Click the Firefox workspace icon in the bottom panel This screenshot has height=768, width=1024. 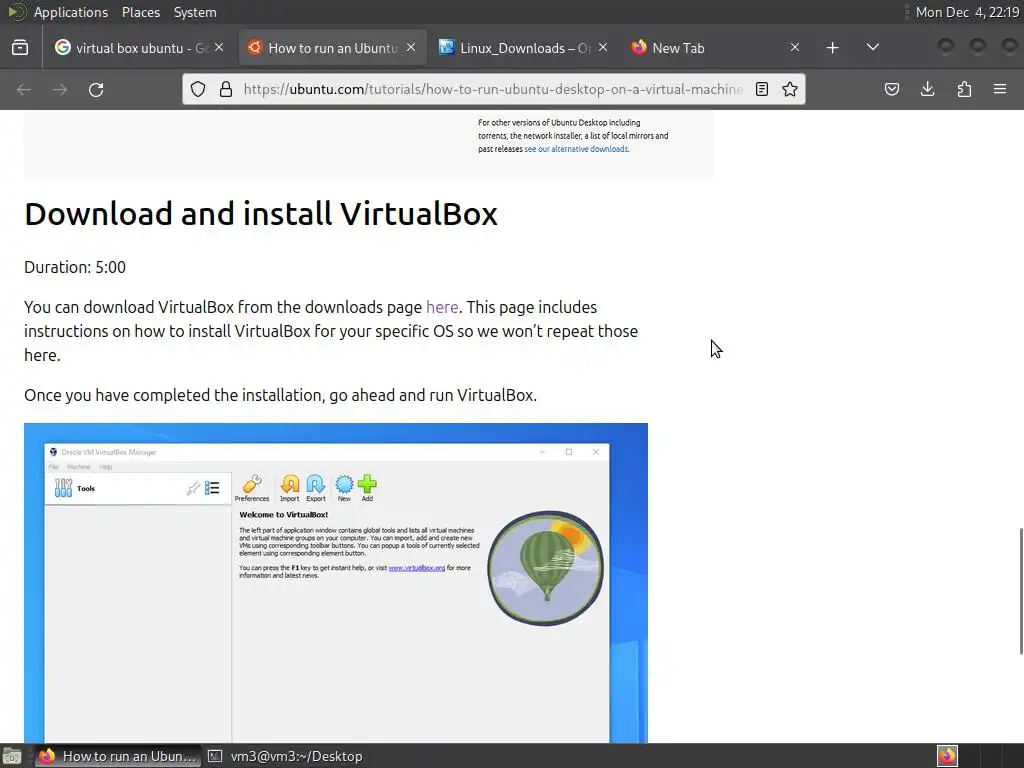coord(947,756)
